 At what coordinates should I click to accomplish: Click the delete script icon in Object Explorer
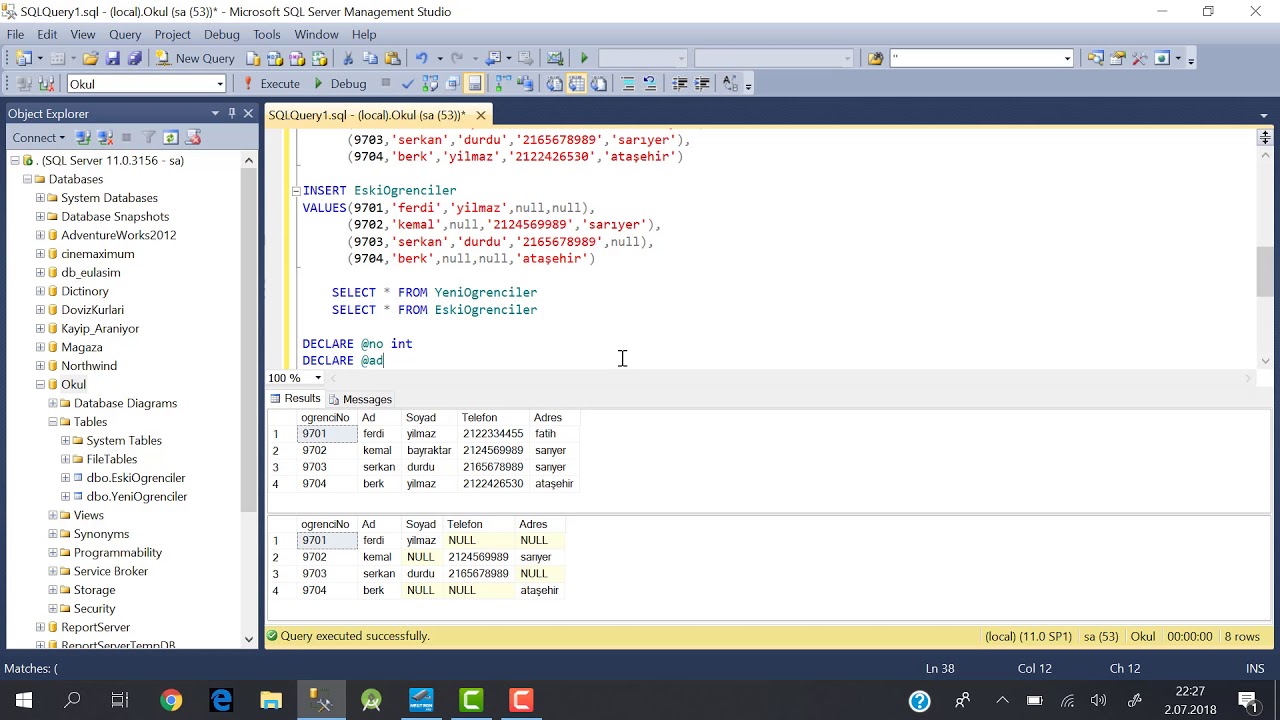(193, 137)
